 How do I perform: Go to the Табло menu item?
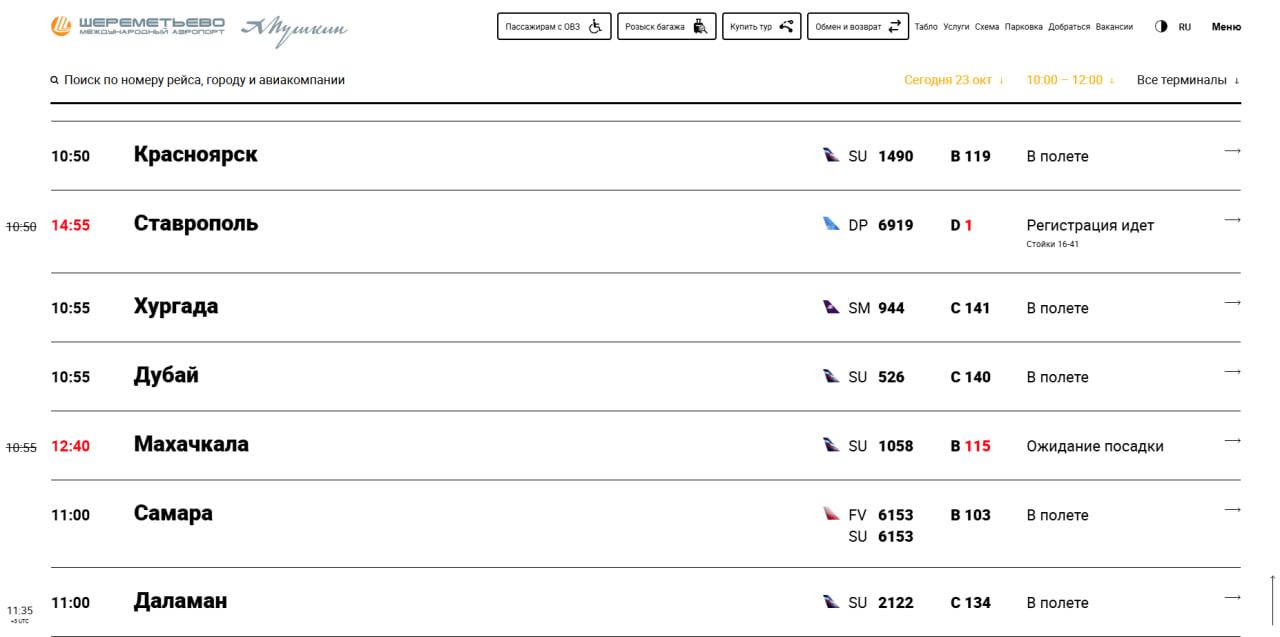pos(926,27)
